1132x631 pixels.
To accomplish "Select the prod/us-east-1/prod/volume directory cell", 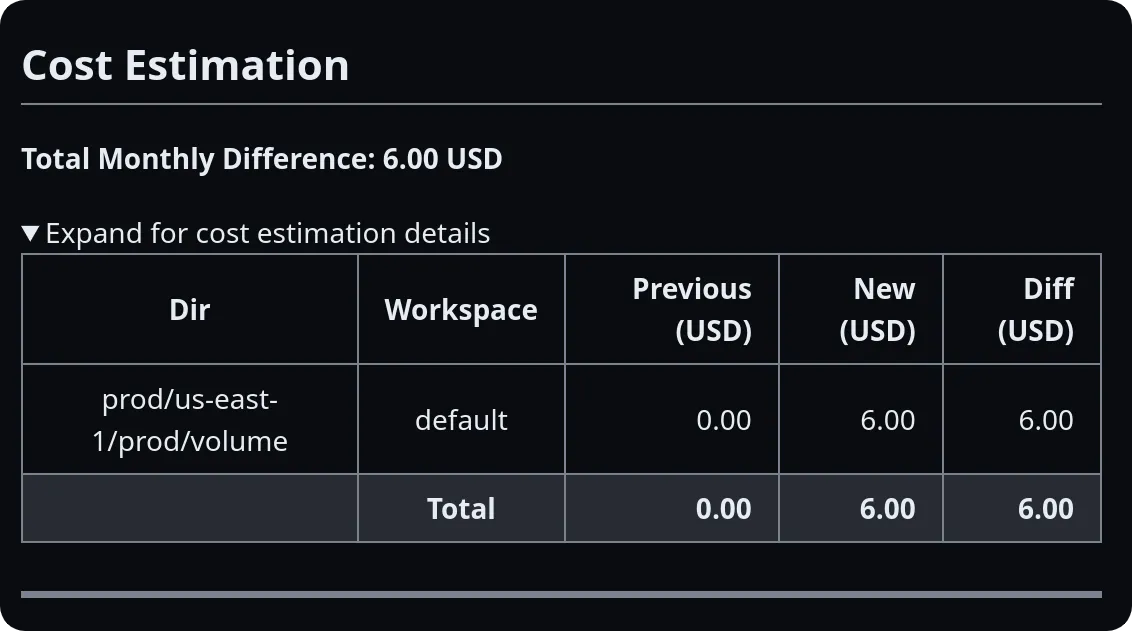I will coord(189,419).
